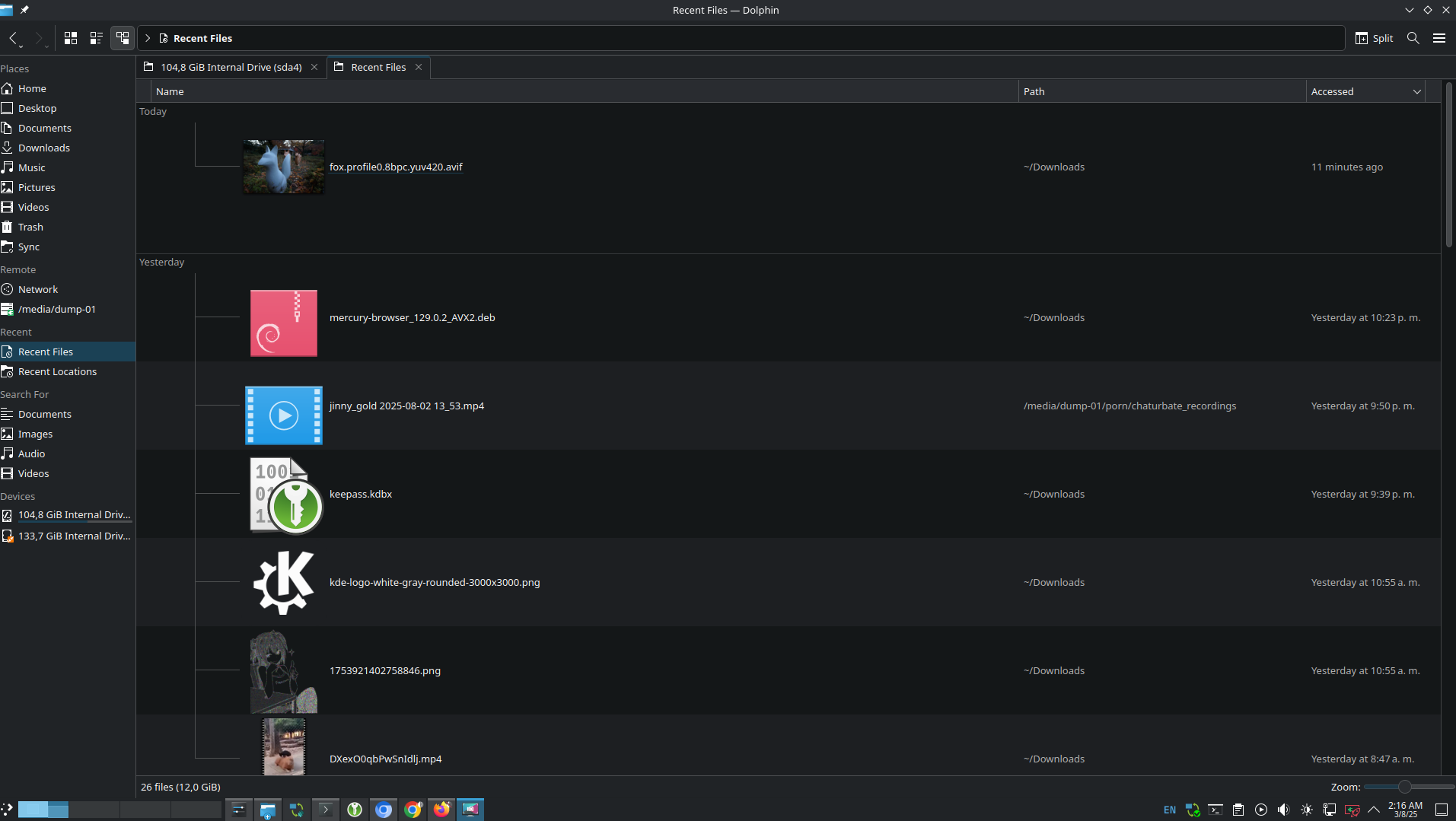Search for Videos under Search For

tap(68, 473)
